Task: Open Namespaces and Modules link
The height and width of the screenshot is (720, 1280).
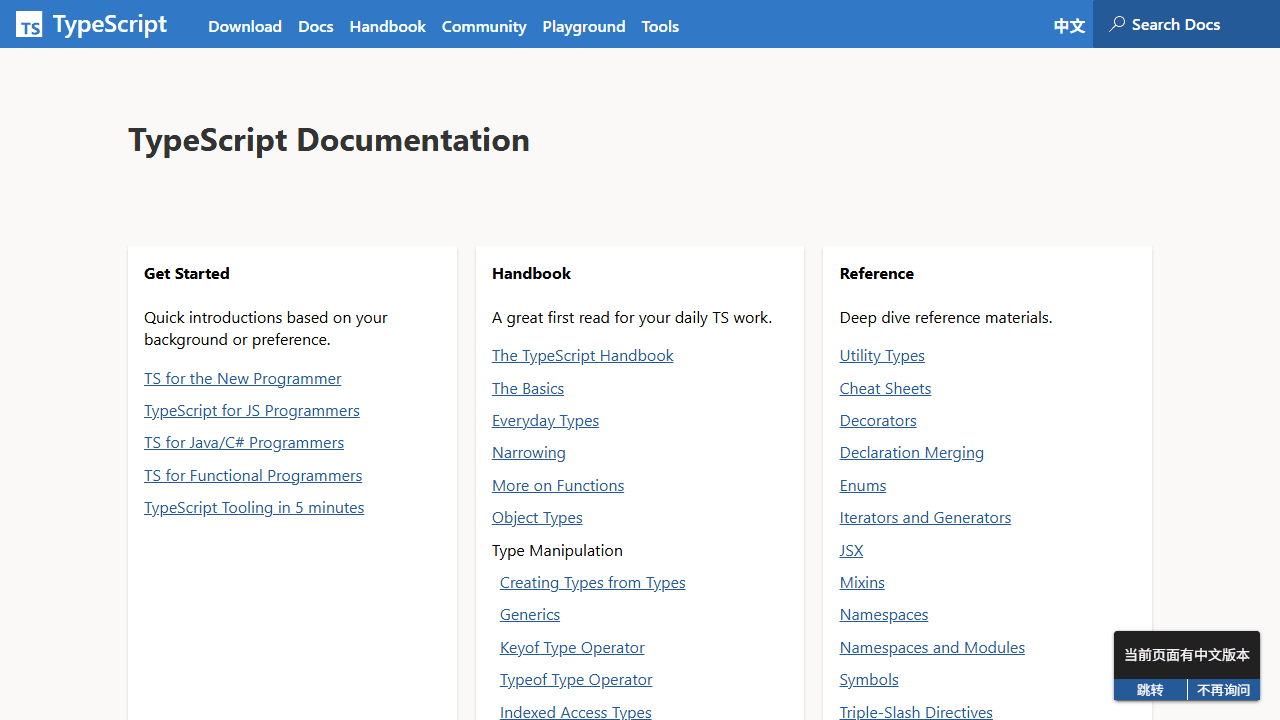Action: [932, 647]
